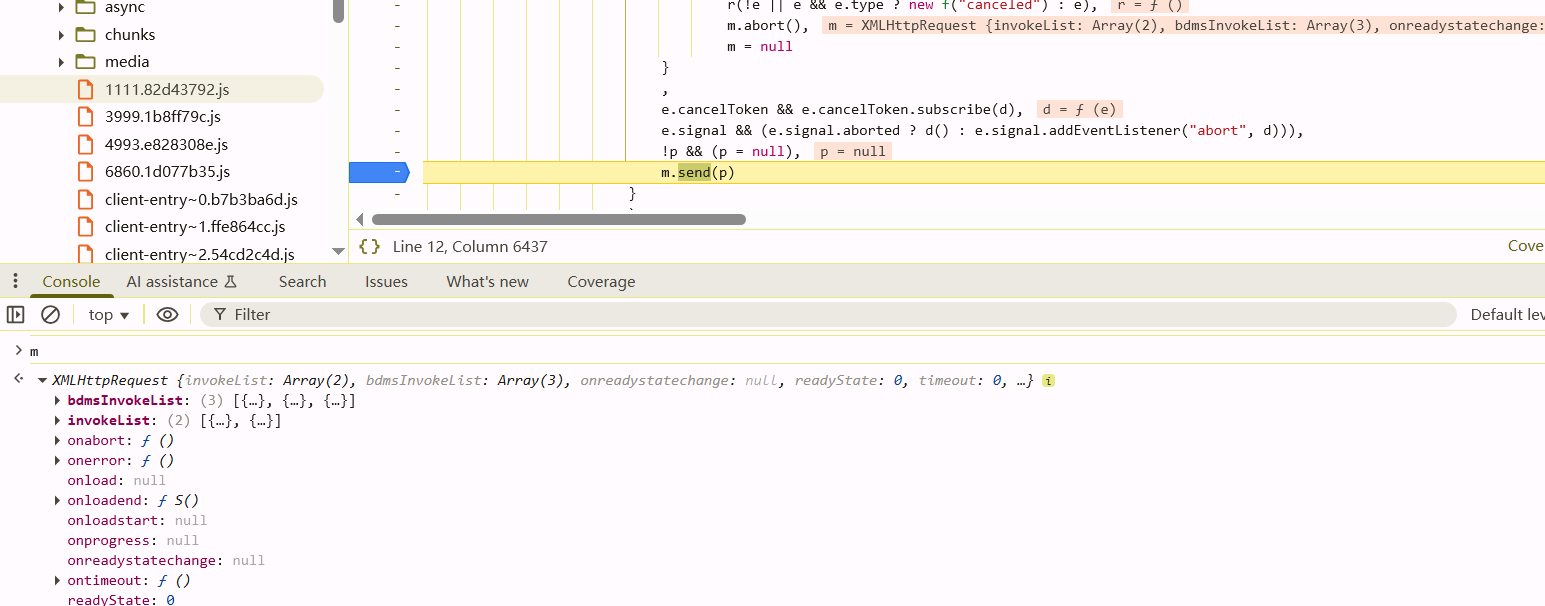
Task: Expand the onerror function
Action: (57, 461)
